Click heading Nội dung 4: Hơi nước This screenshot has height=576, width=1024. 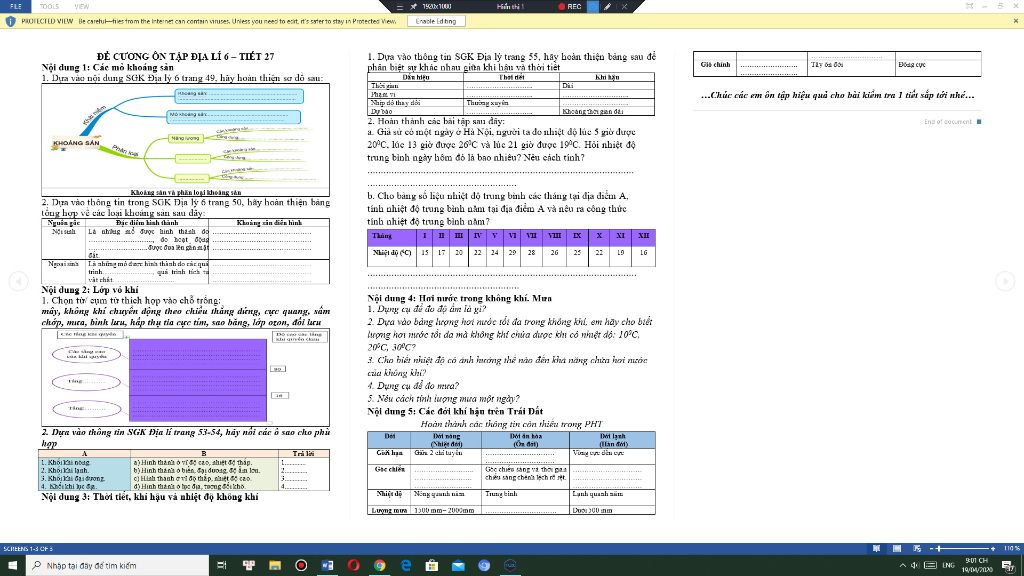click(460, 298)
